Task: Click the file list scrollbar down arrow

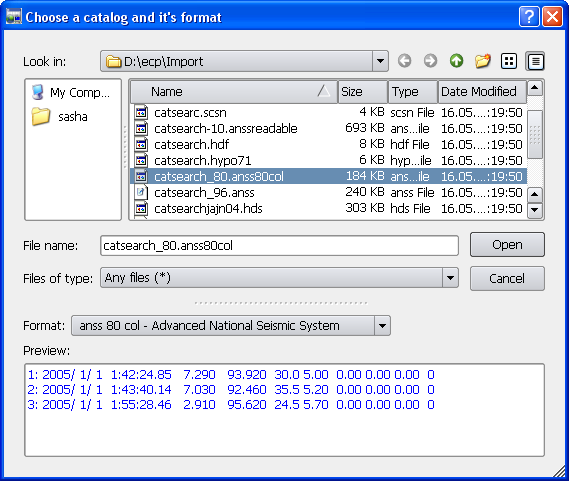Action: coord(535,209)
